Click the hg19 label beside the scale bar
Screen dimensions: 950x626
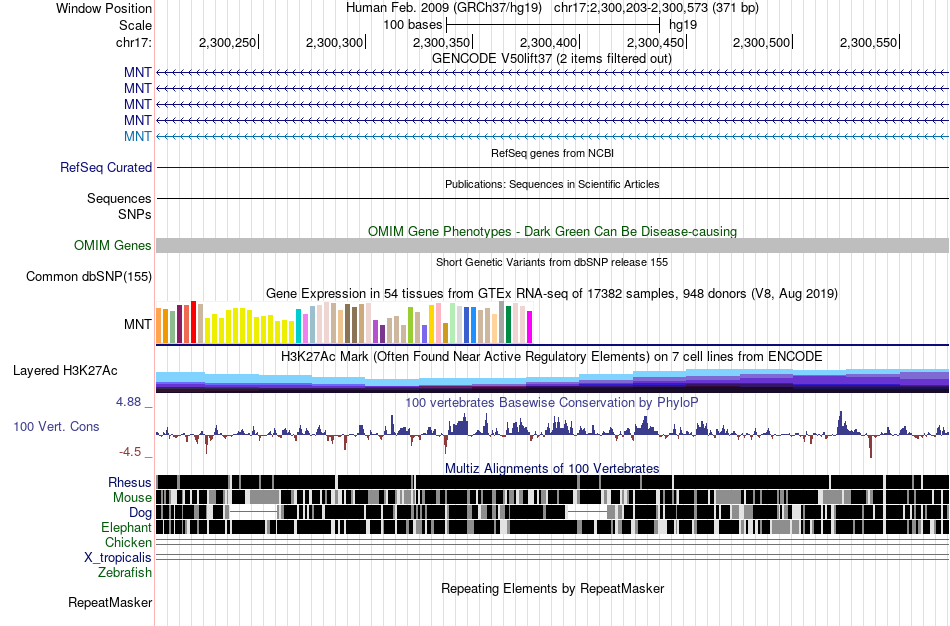click(x=683, y=25)
